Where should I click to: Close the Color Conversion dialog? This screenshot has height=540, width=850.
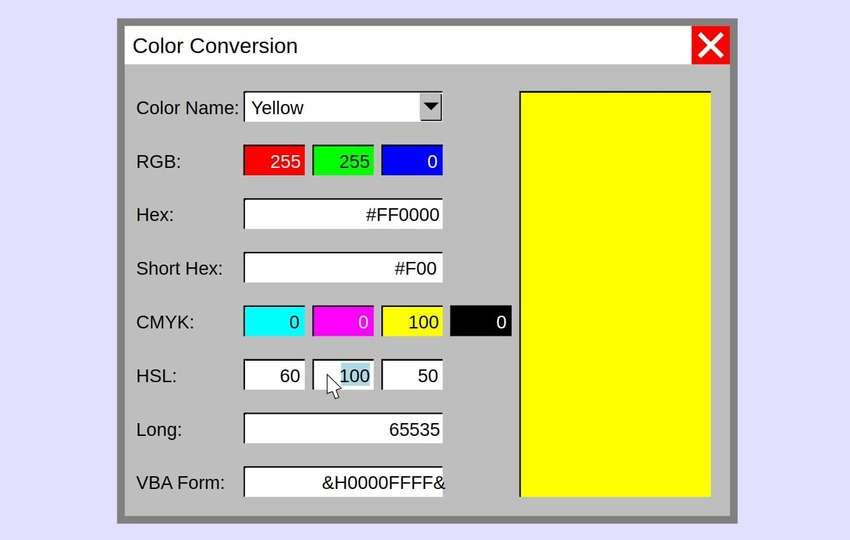point(710,45)
